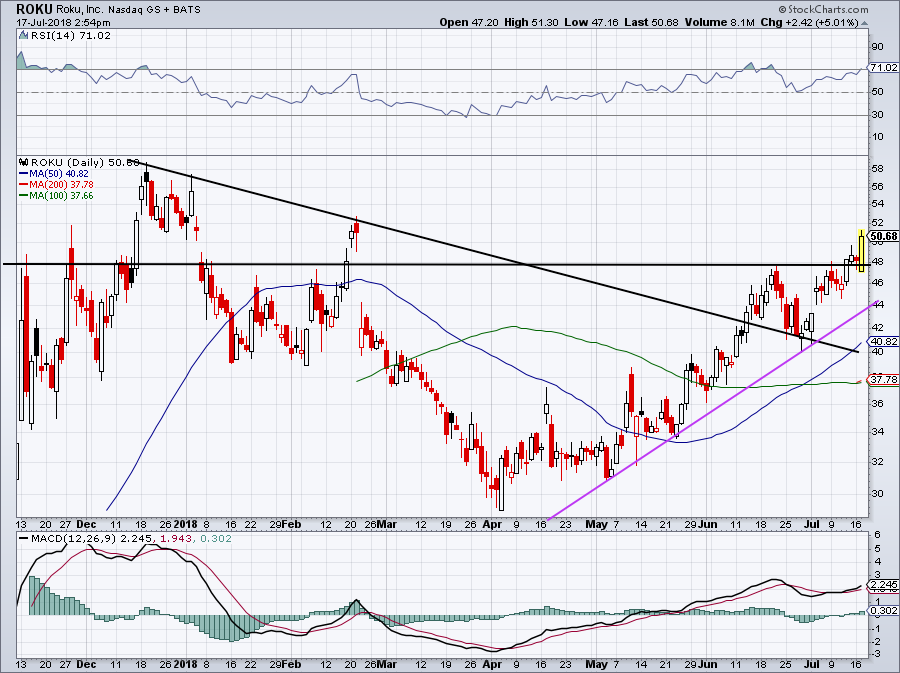900x673 pixels.
Task: Click the Apr label on the bottom MACD date axis
Action: [492, 665]
